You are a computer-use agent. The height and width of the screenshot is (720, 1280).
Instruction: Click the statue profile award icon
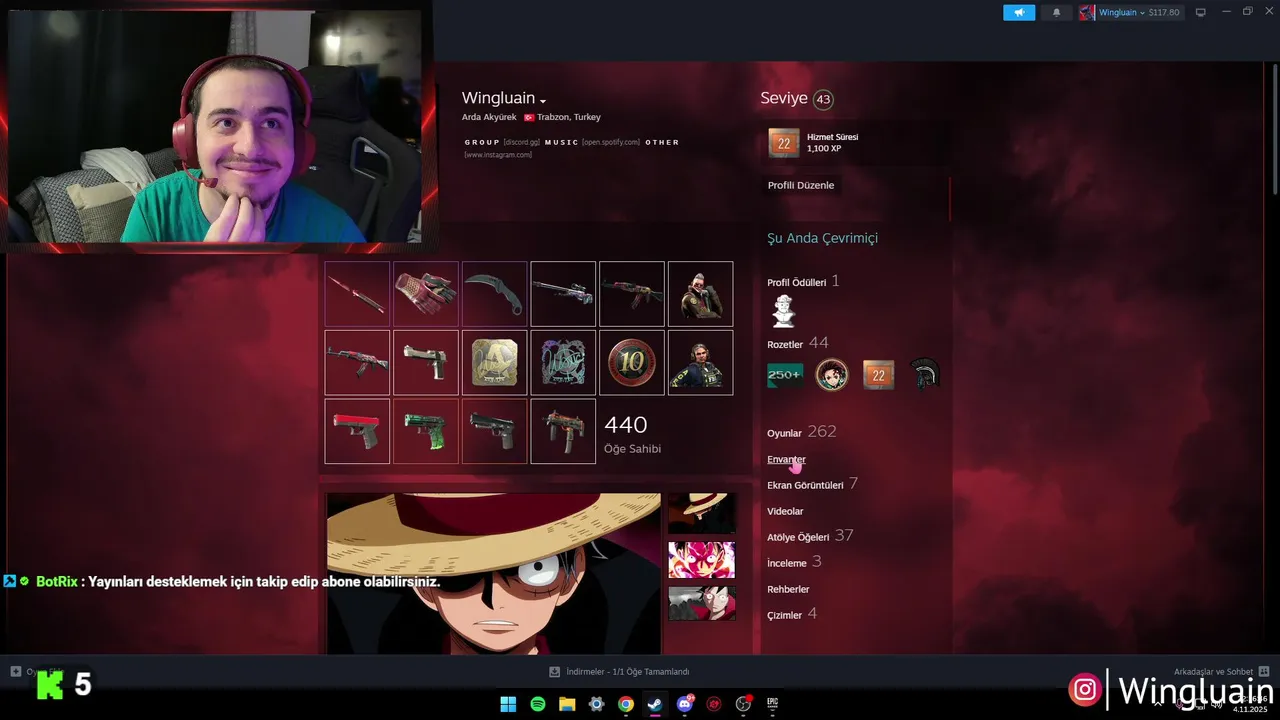point(784,311)
